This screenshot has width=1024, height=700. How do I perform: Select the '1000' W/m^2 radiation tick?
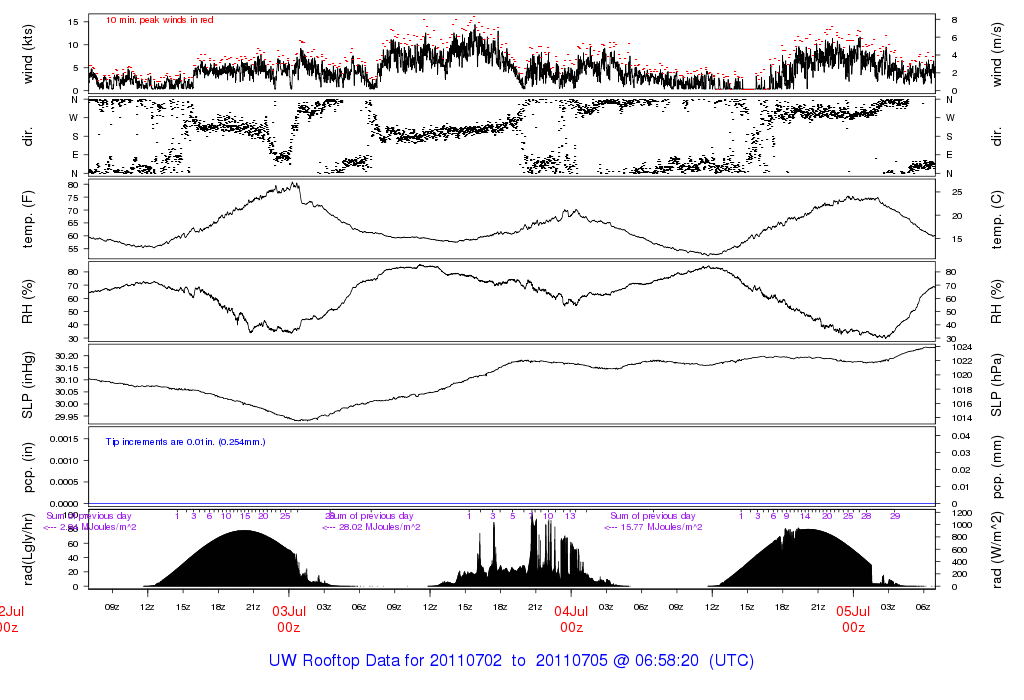pyautogui.click(x=961, y=525)
